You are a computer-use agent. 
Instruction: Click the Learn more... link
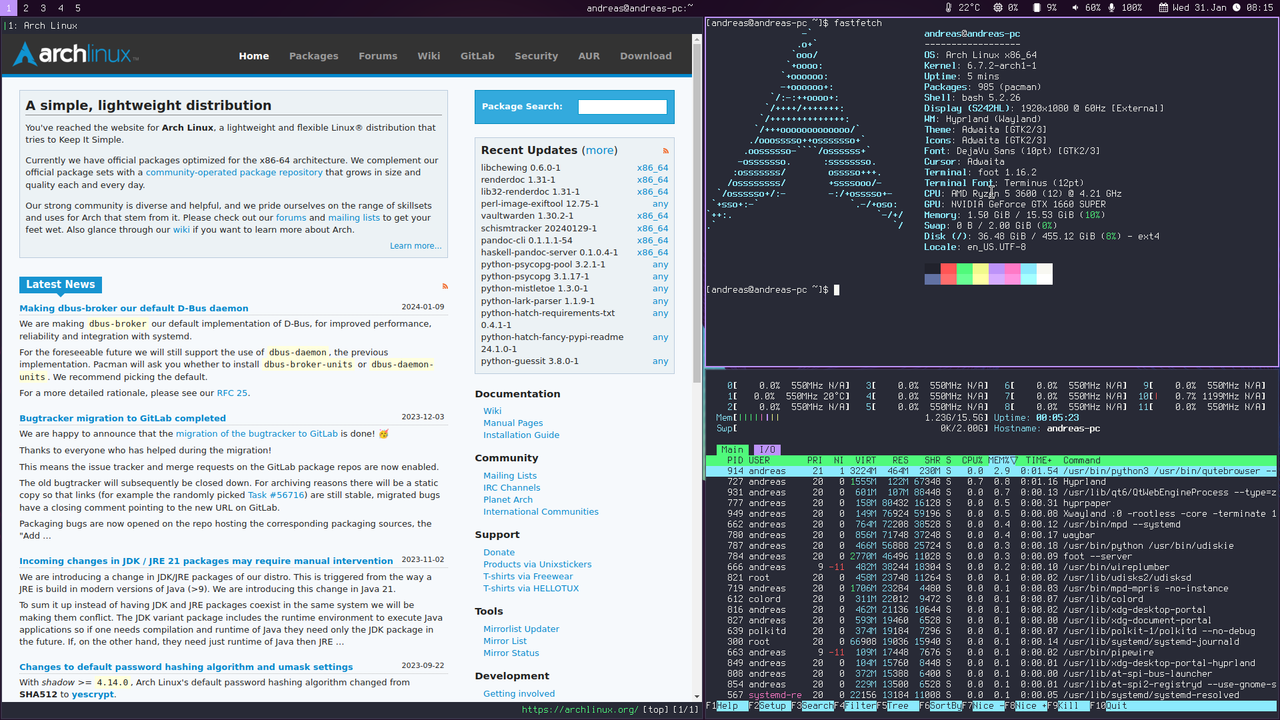tap(415, 246)
